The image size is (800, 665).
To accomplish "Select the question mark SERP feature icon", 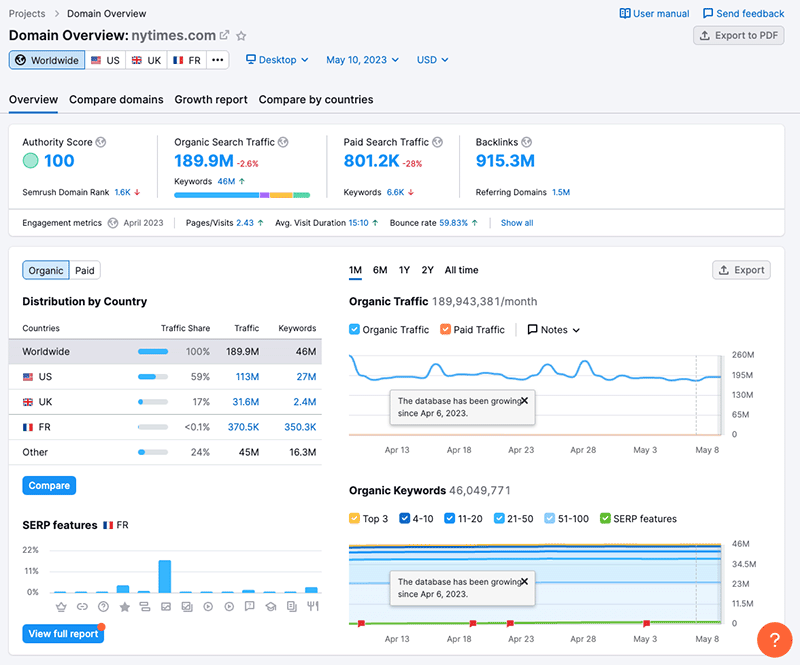I will coord(103,606).
